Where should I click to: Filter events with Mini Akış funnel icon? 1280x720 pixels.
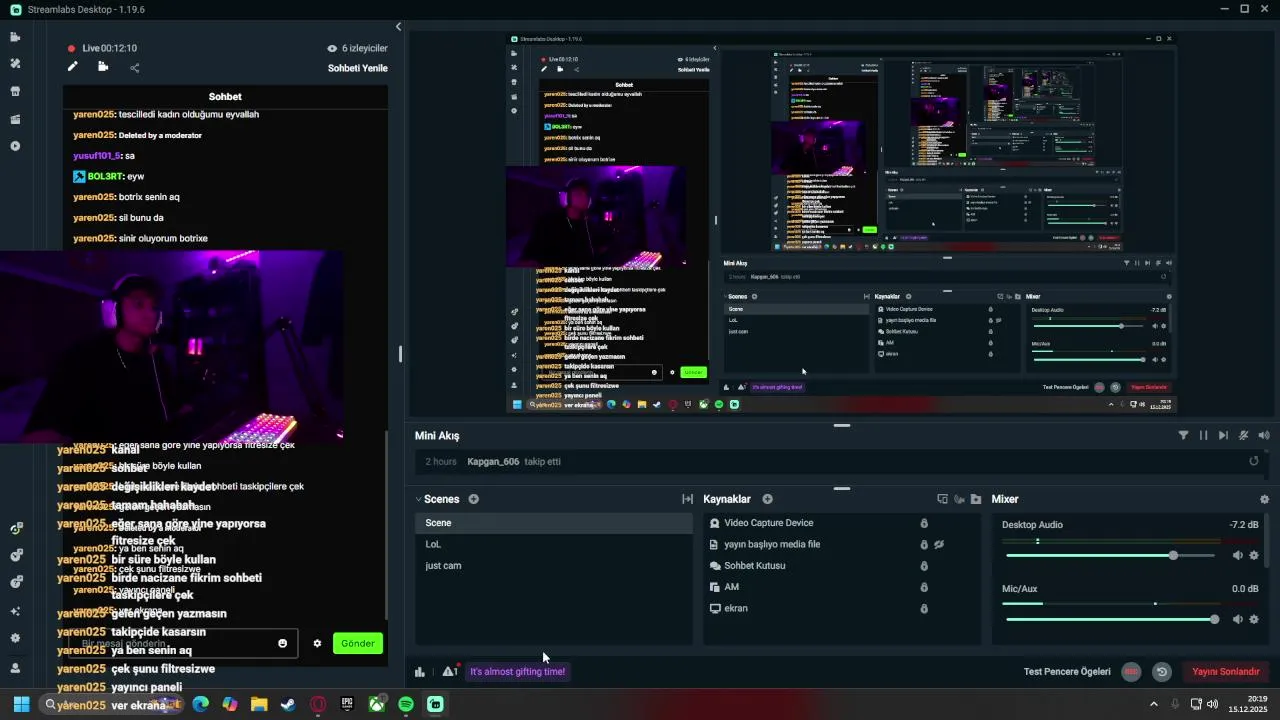[1183, 435]
